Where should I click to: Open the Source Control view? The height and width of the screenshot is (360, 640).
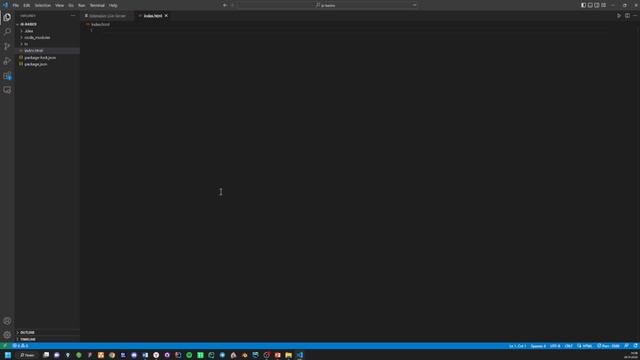pos(7,46)
